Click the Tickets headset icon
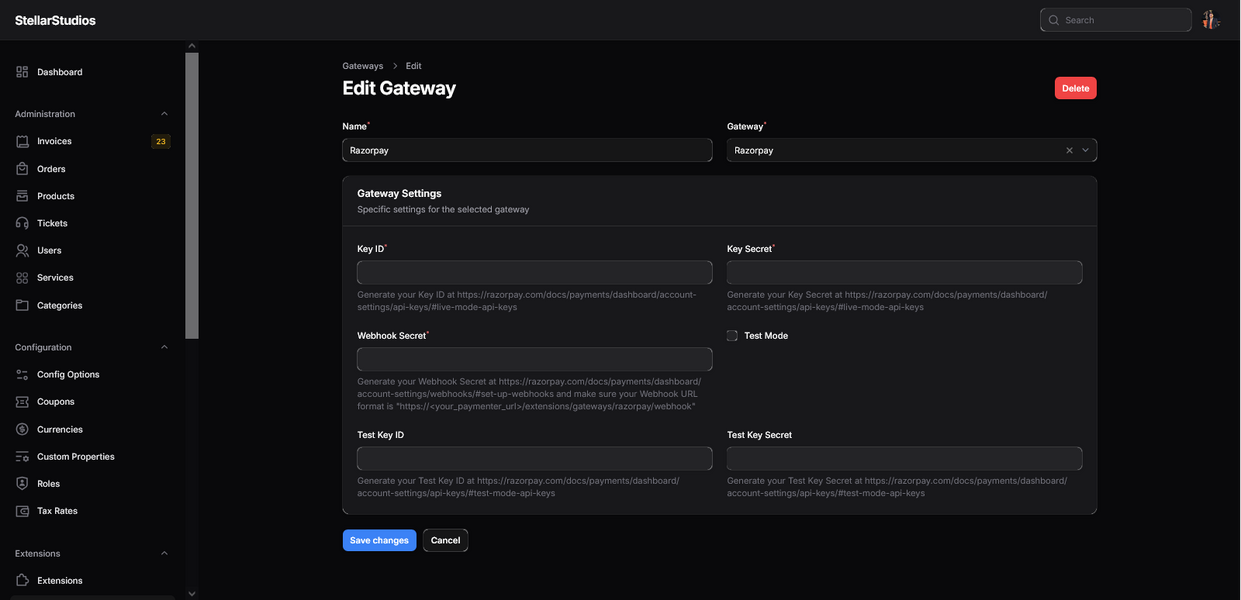This screenshot has height=600, width=1241. click(22, 223)
